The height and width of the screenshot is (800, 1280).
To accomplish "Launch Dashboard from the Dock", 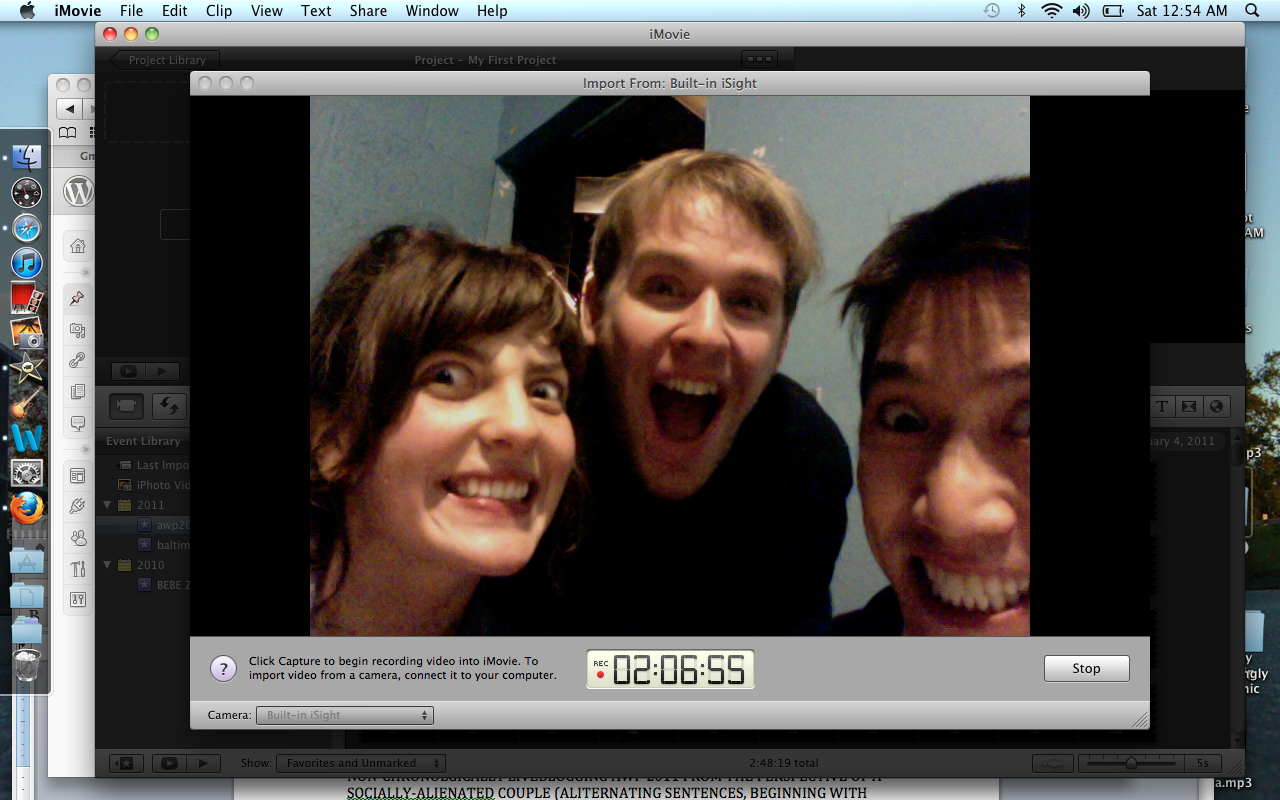I will click(x=27, y=193).
